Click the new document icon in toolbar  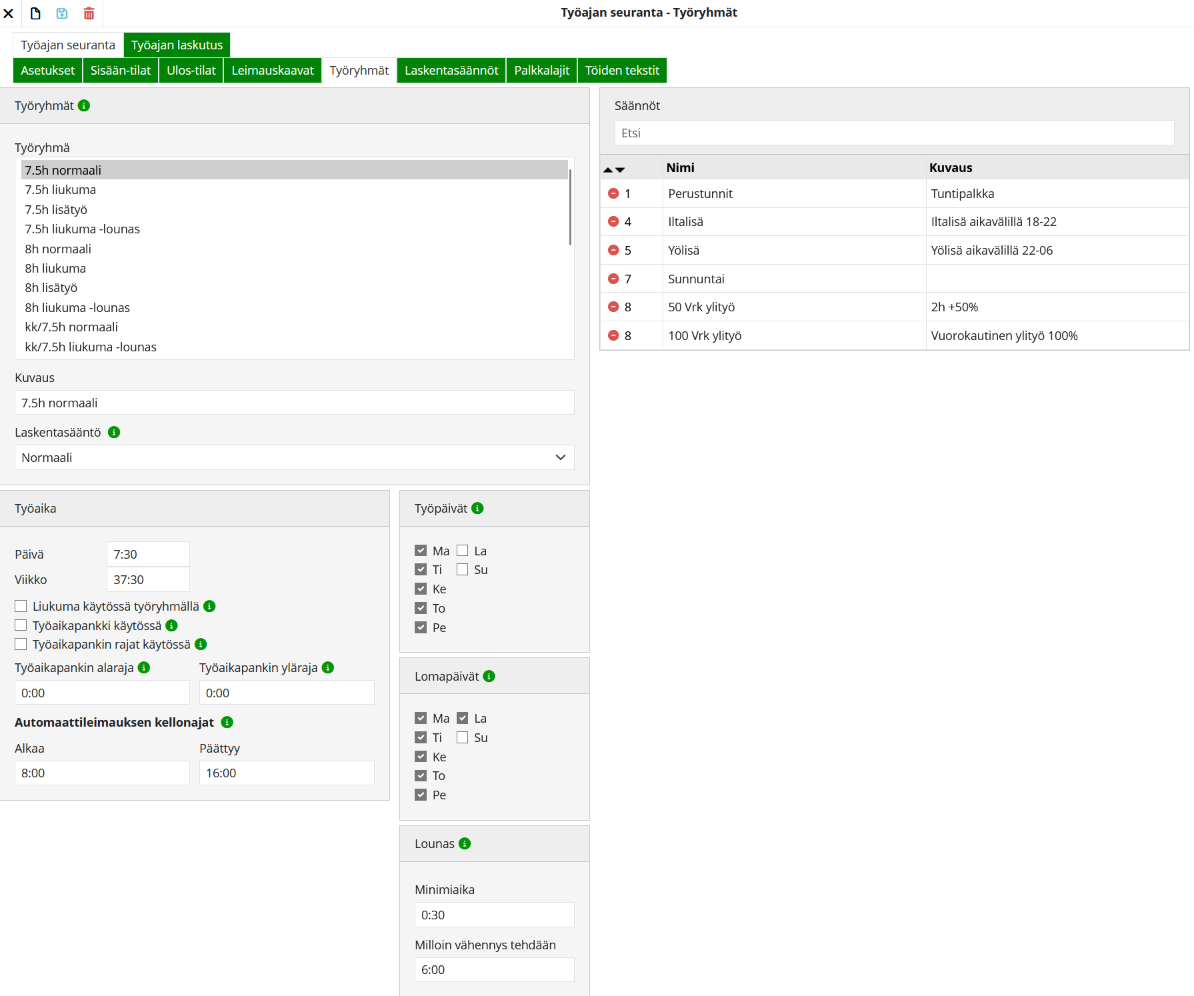(x=35, y=13)
